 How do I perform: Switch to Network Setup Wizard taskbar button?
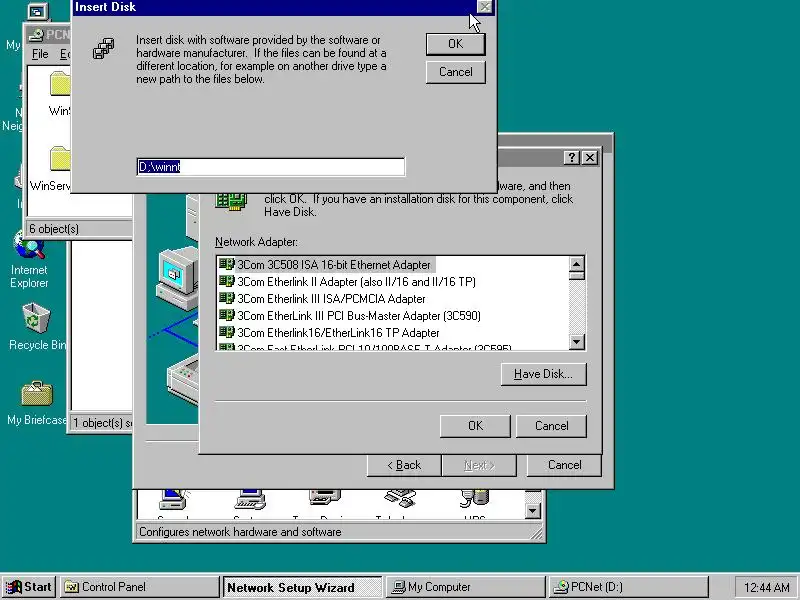pos(302,587)
